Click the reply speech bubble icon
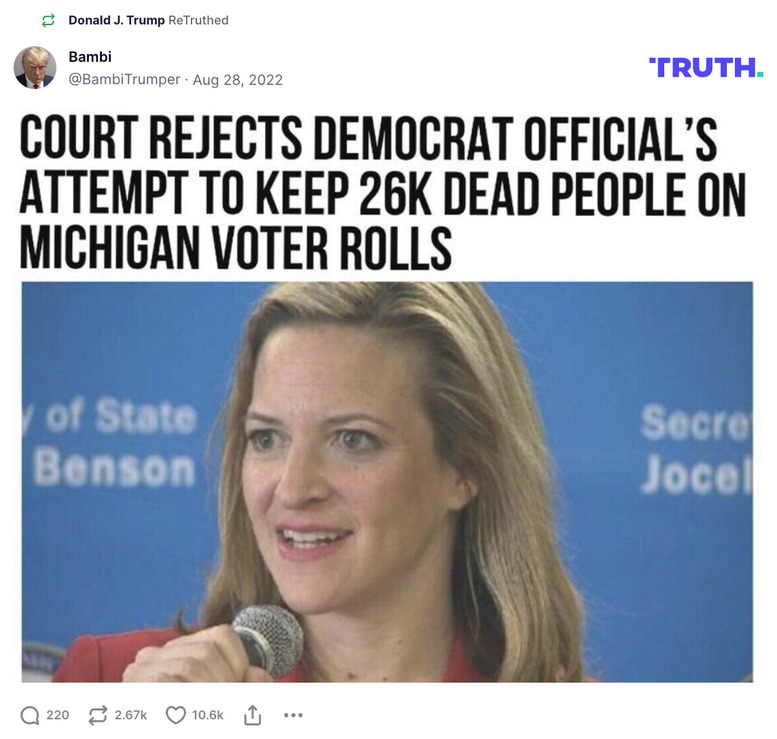This screenshot has width=777, height=739. [x=30, y=715]
